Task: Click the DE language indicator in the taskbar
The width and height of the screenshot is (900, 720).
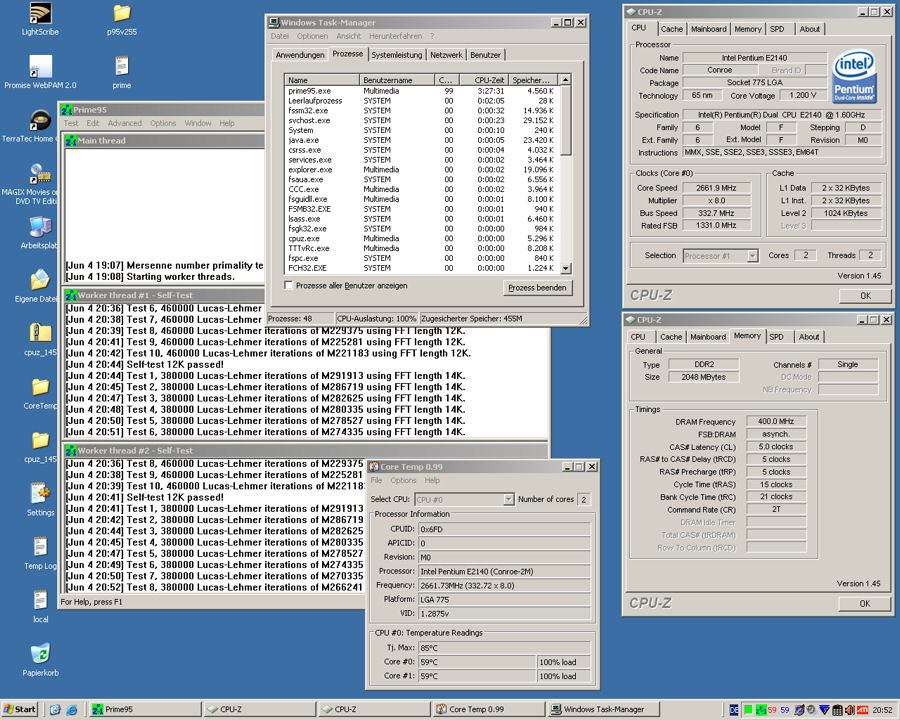Action: (734, 710)
